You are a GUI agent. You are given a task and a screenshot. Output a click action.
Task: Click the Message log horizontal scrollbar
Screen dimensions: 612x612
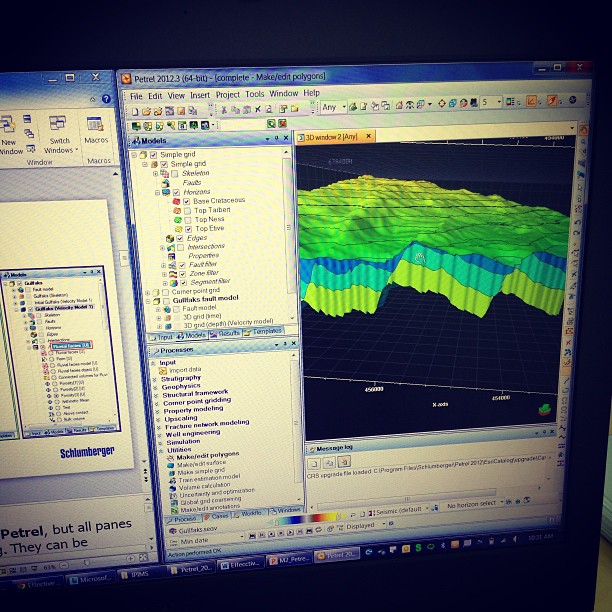pos(407,498)
